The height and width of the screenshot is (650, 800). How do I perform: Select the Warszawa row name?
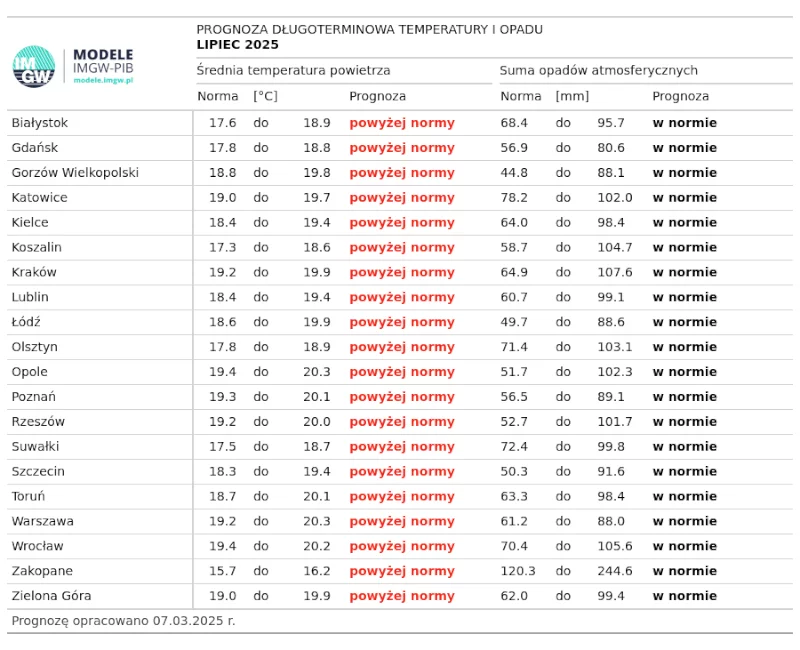[x=43, y=521]
